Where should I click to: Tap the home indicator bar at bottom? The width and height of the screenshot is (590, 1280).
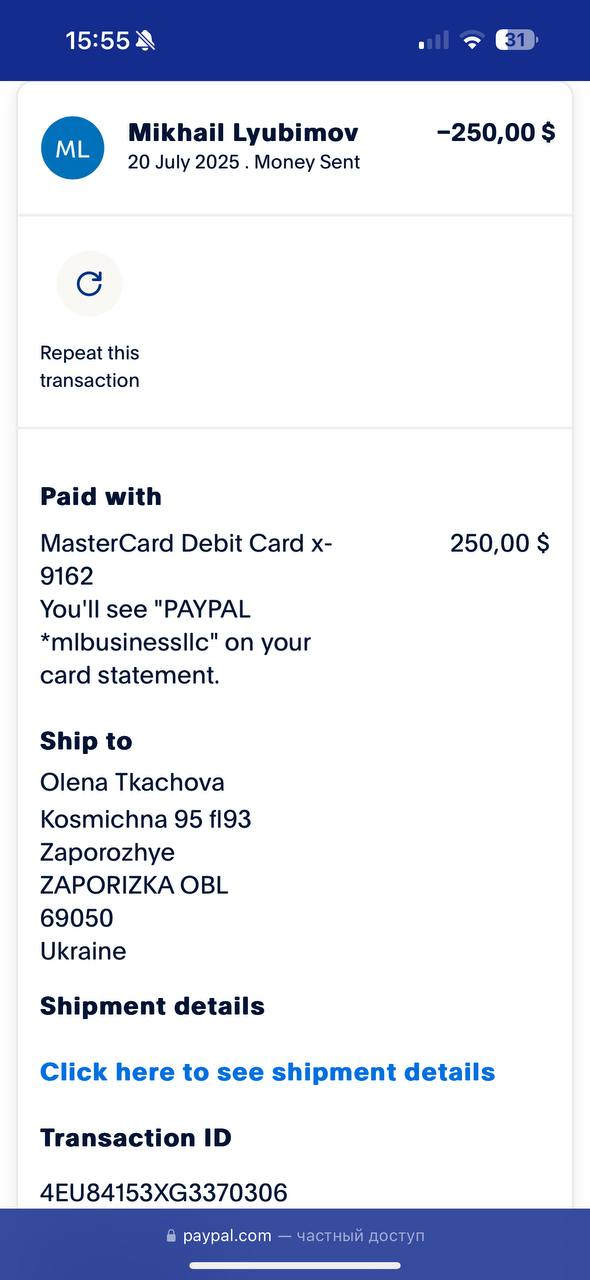tap(295, 1265)
